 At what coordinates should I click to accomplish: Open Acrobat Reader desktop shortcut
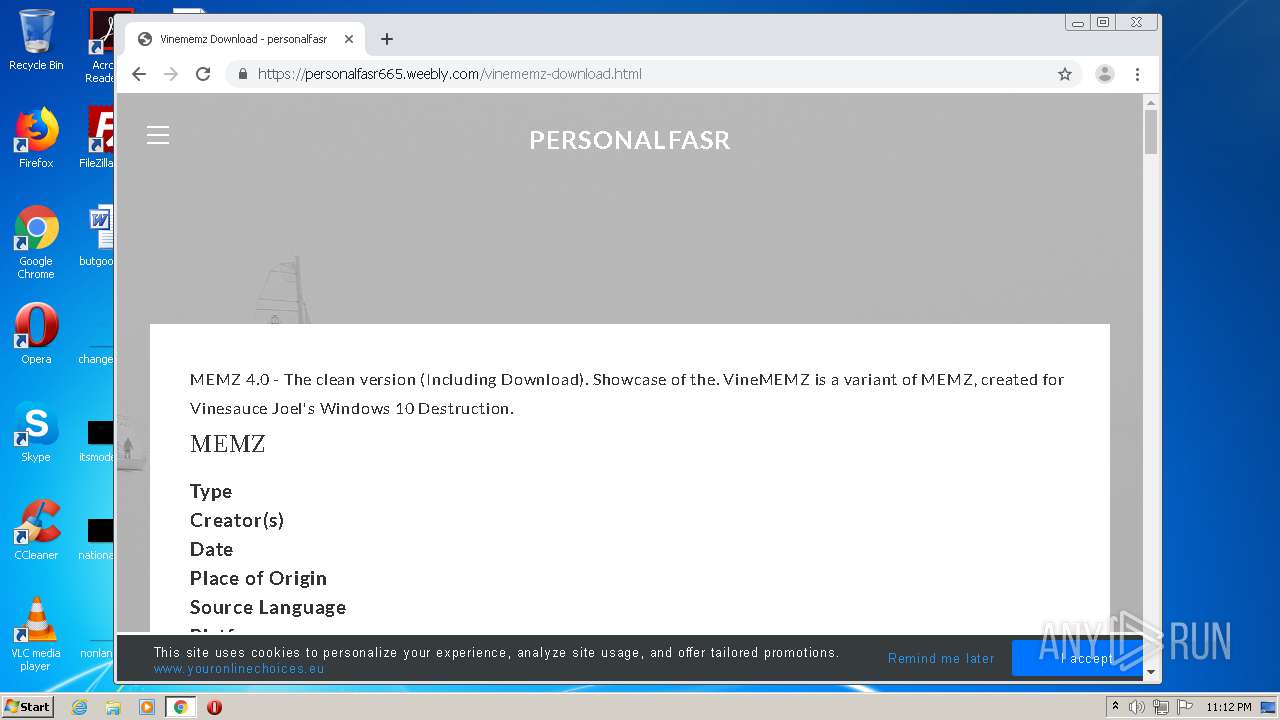(x=101, y=46)
